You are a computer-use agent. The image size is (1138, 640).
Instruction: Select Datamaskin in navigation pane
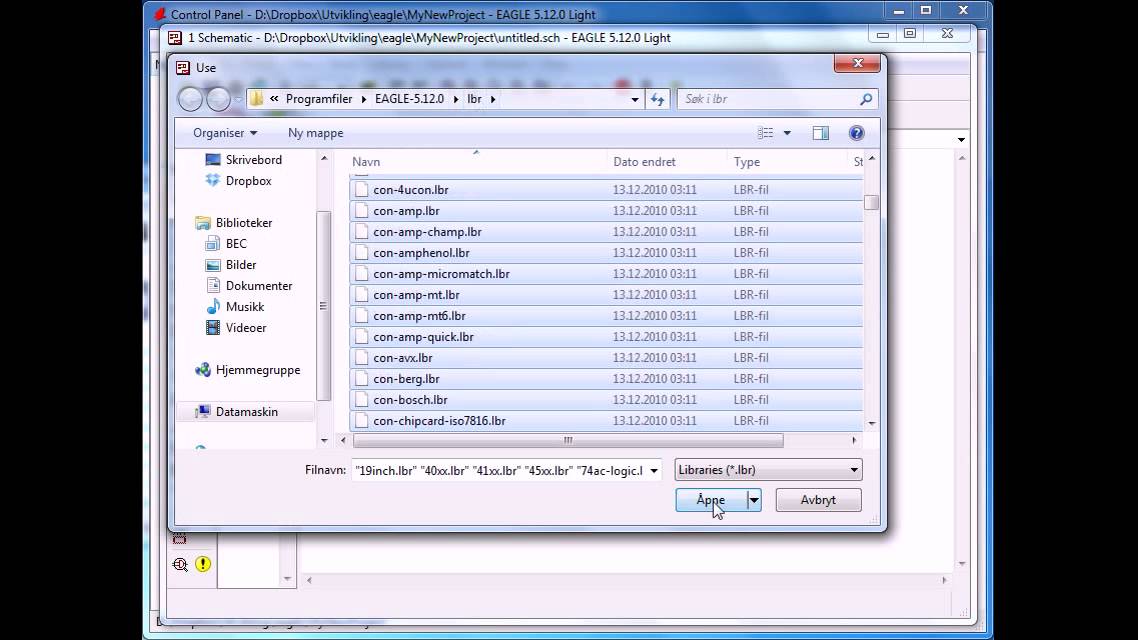[246, 411]
